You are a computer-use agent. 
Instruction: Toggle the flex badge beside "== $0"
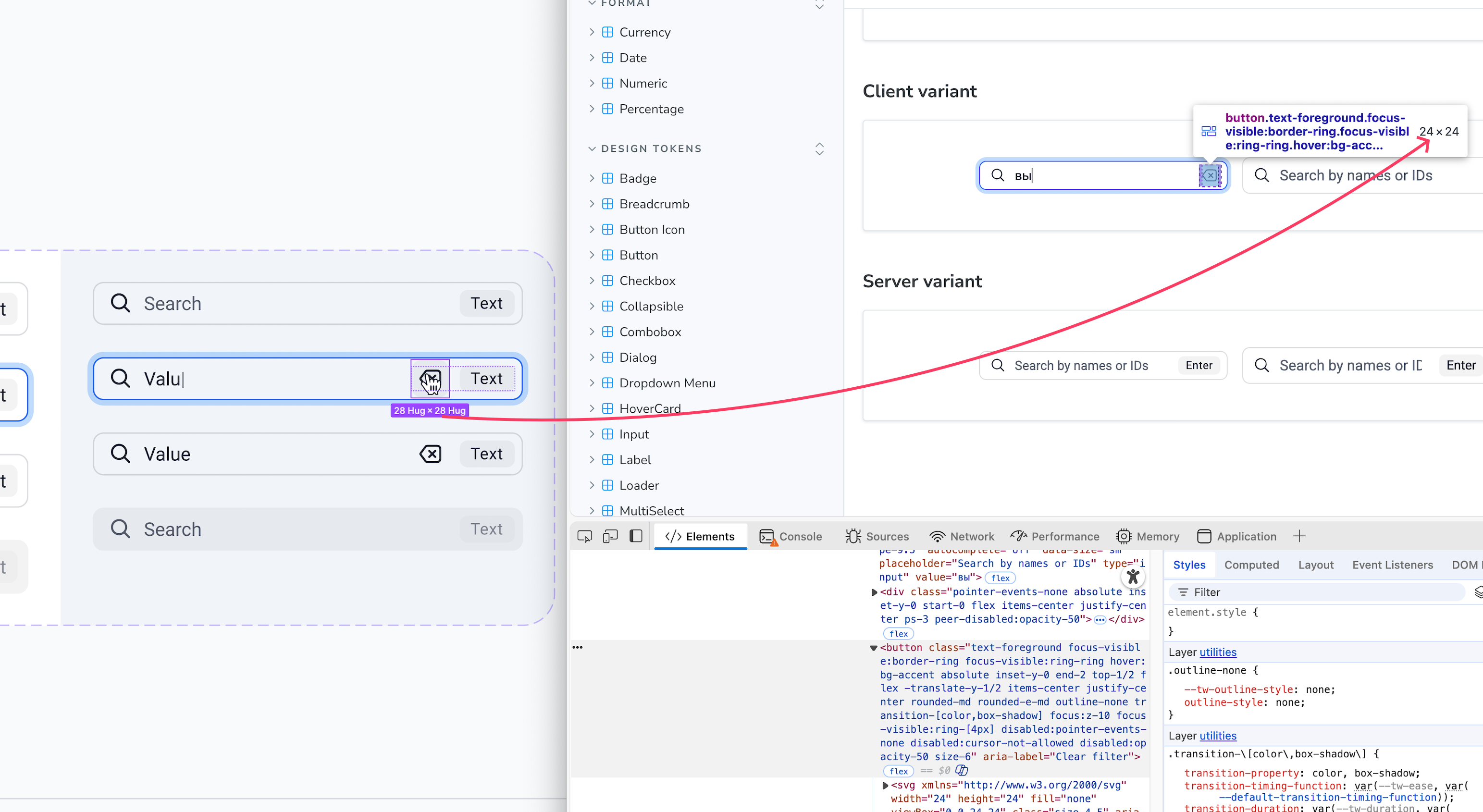(898, 771)
